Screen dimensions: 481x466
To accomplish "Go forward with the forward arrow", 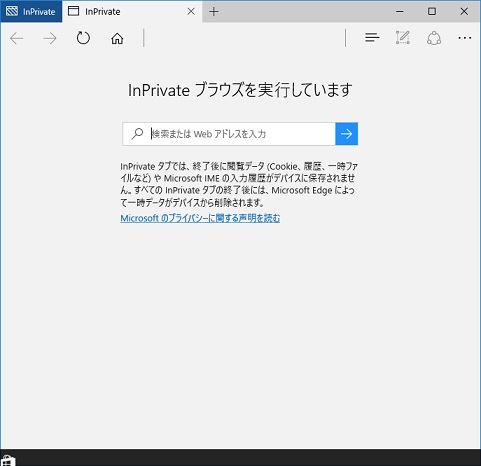I will click(50, 38).
